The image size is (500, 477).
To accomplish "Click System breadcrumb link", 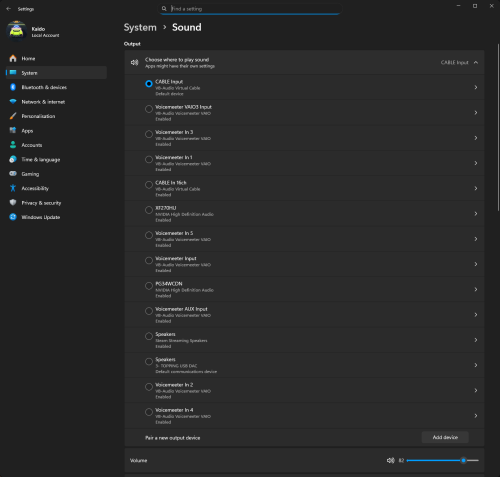I will 140,27.
